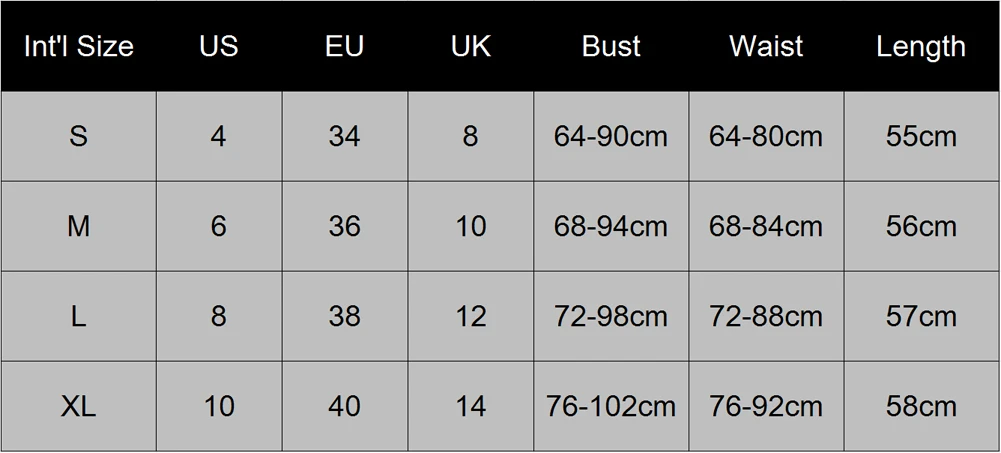Select the Waist header cell

coord(766,46)
